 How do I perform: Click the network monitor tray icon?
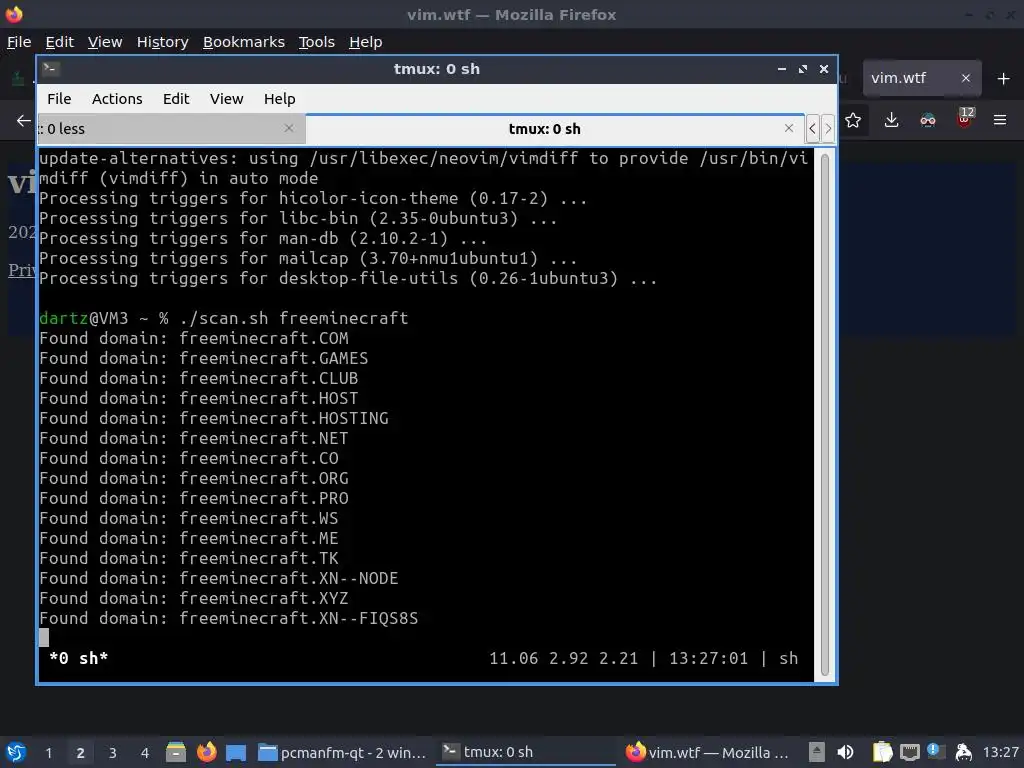coord(909,752)
